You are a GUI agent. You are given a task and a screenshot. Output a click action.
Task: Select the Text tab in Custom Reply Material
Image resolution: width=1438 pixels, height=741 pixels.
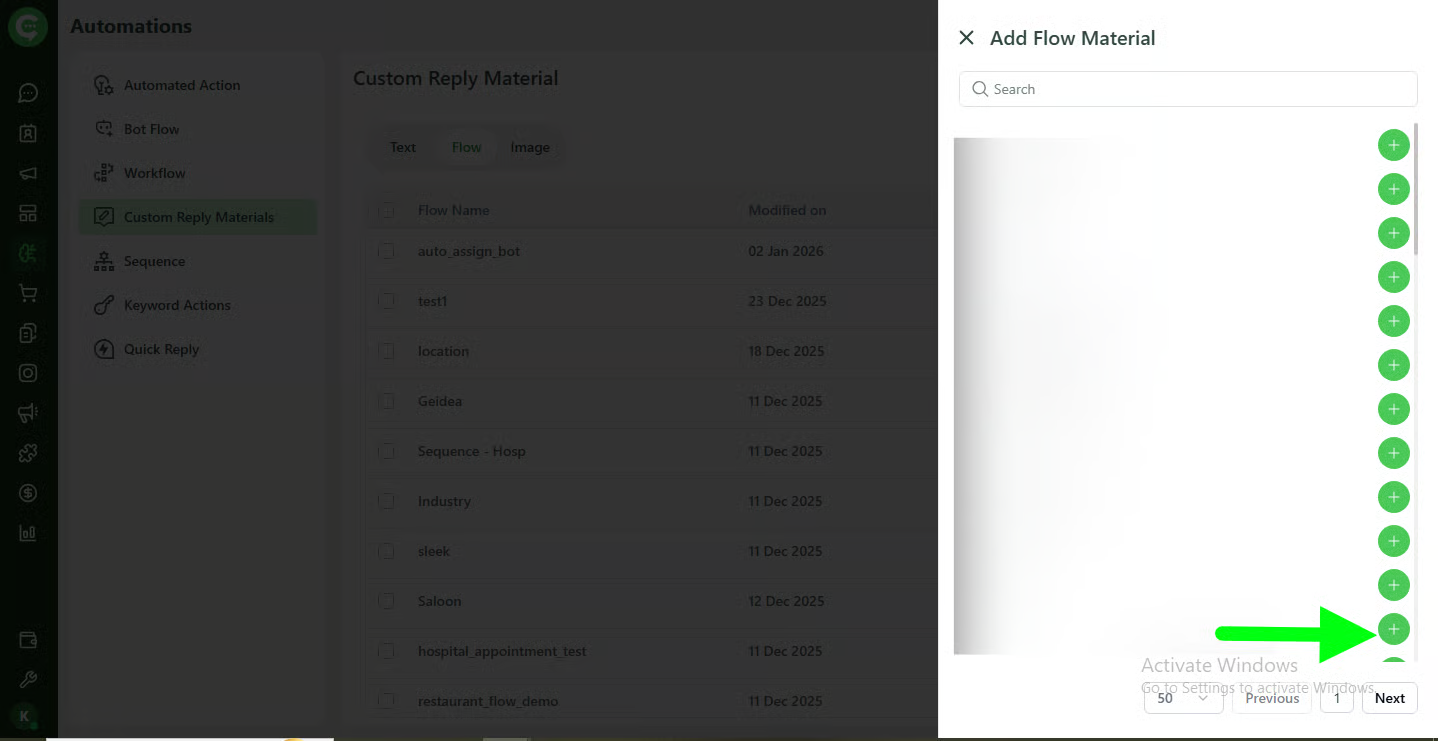(402, 147)
